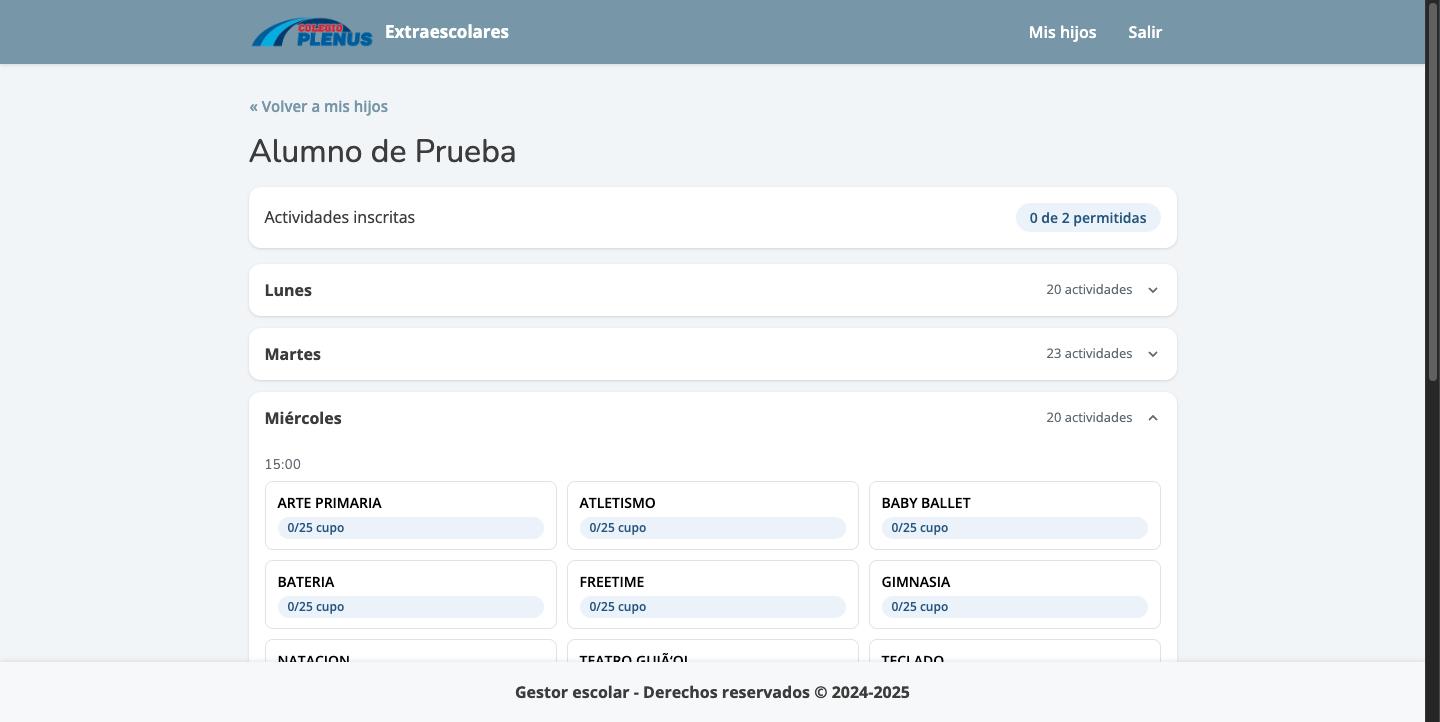This screenshot has width=1440, height=722.
Task: Click ATLETISMO 0/25 cupo bar
Action: pyautogui.click(x=713, y=528)
